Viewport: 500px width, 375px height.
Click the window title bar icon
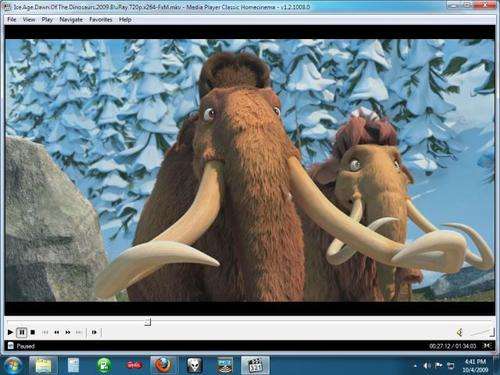(8, 7)
